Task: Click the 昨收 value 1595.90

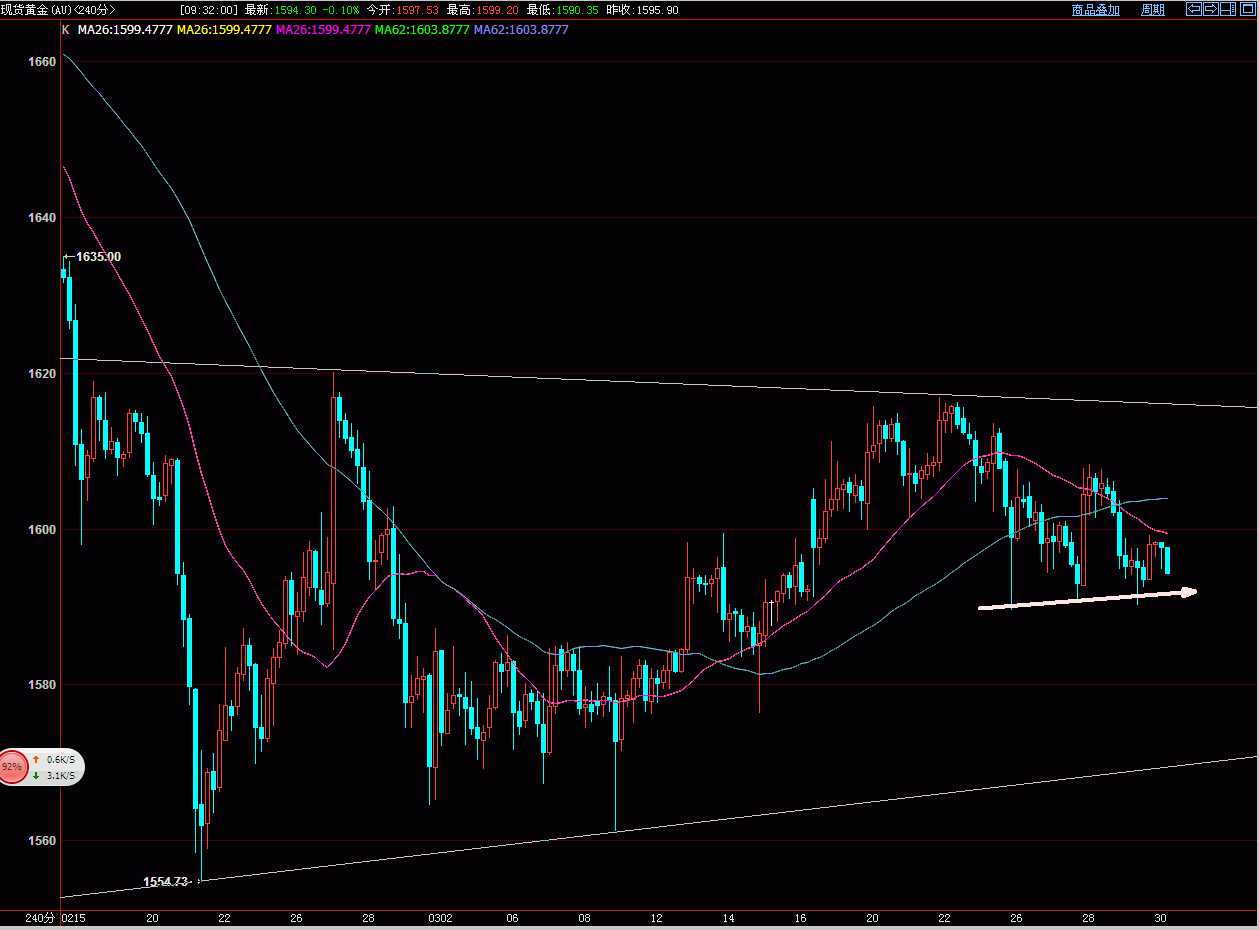Action: click(658, 9)
